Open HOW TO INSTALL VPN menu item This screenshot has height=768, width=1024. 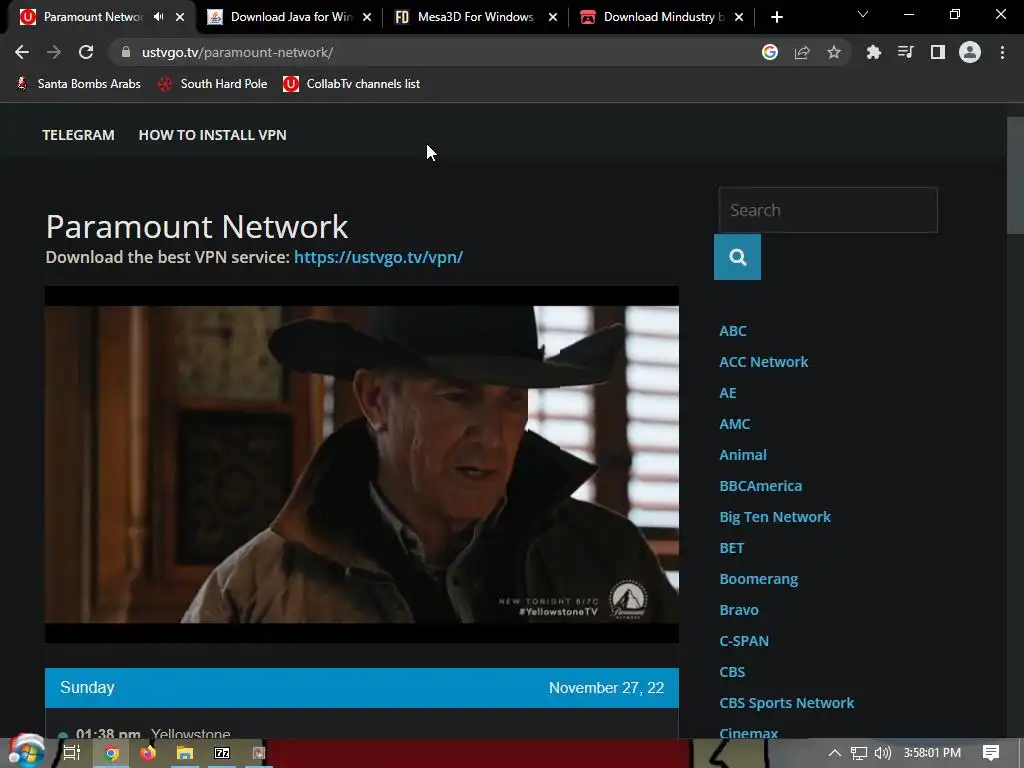[212, 135]
